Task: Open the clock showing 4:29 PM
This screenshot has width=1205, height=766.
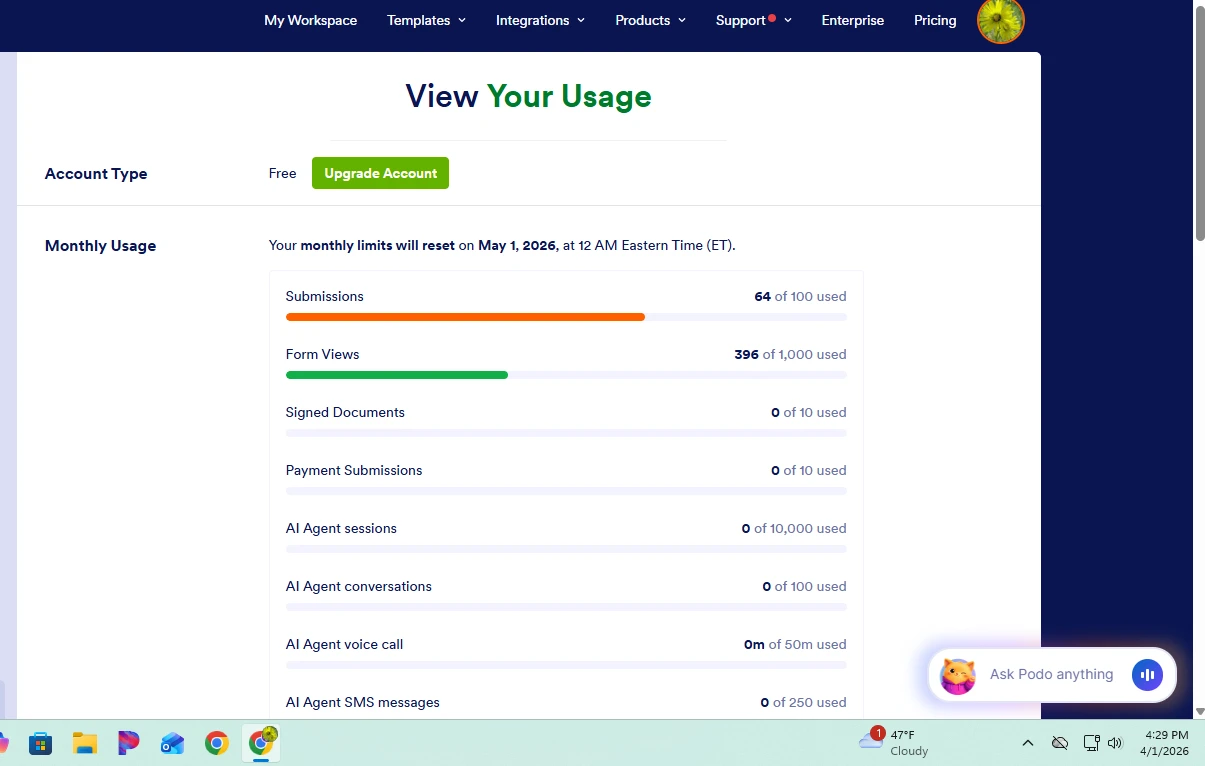Action: 1165,742
